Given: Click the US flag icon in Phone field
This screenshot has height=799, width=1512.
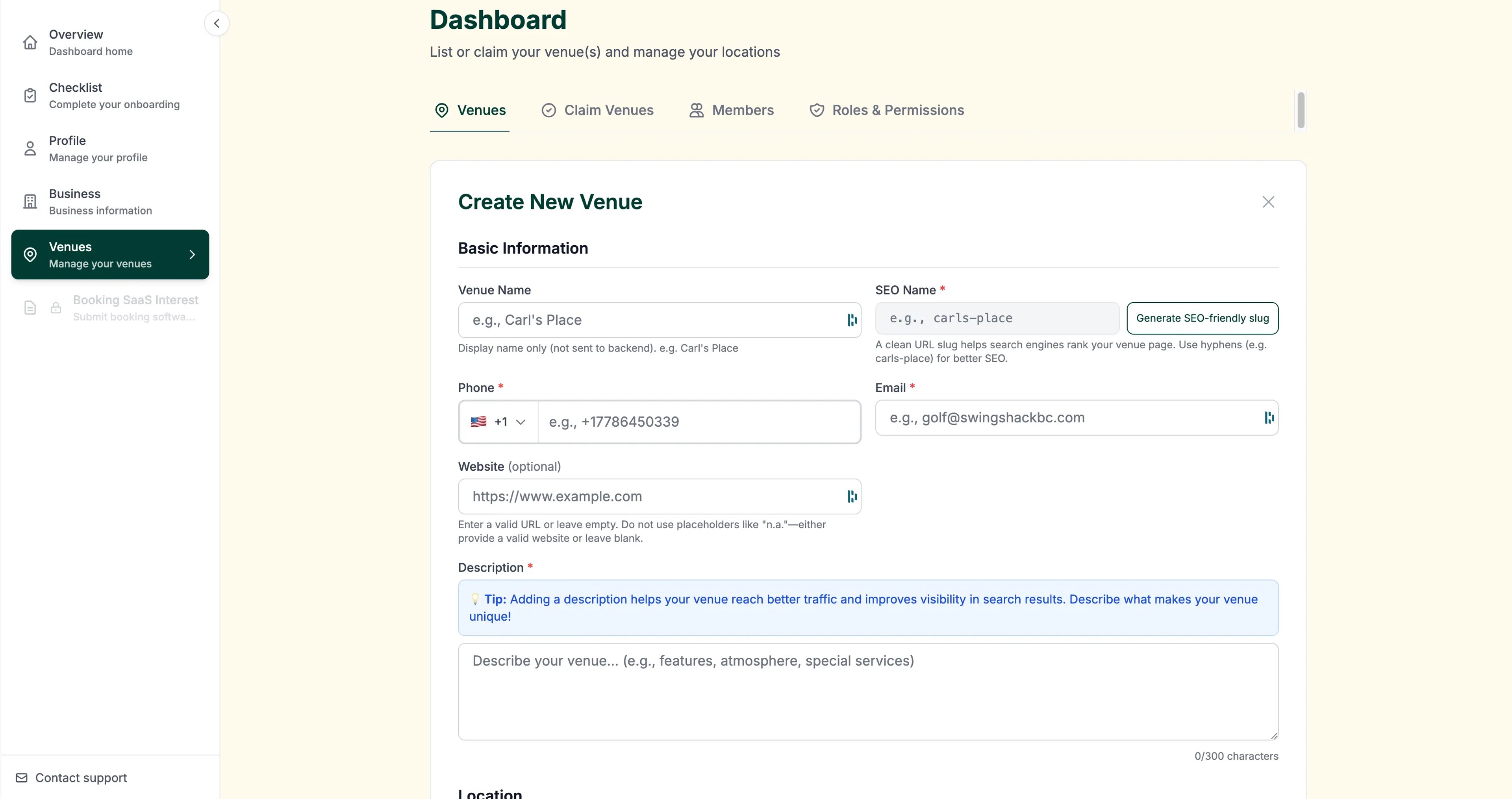Looking at the screenshot, I should tap(478, 422).
